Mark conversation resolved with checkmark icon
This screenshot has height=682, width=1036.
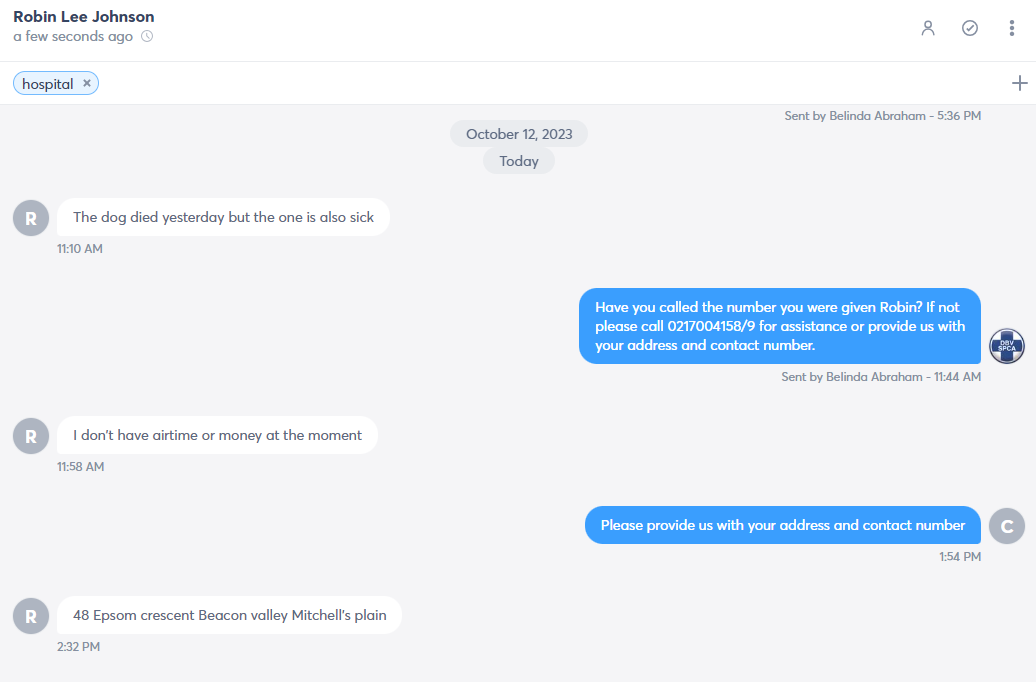pos(969,28)
